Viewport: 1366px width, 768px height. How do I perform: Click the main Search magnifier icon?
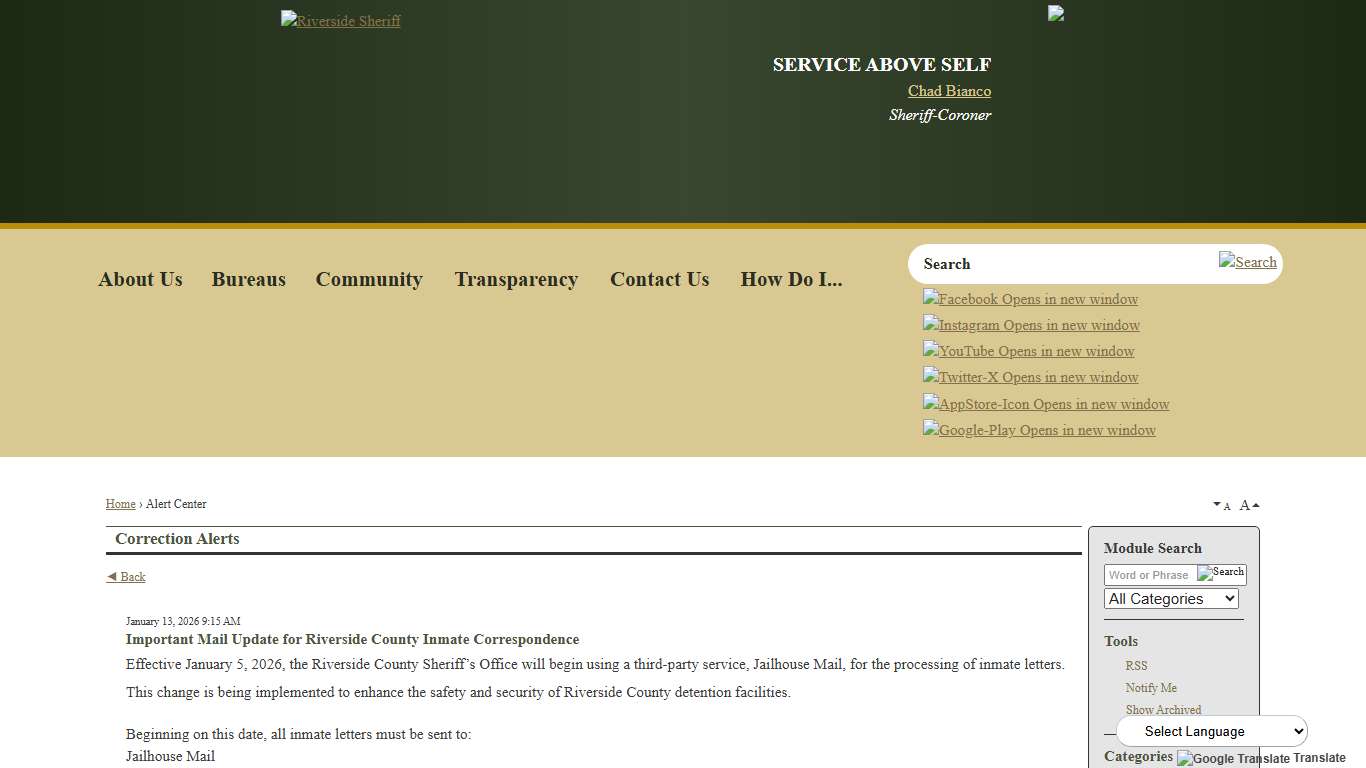click(1248, 262)
